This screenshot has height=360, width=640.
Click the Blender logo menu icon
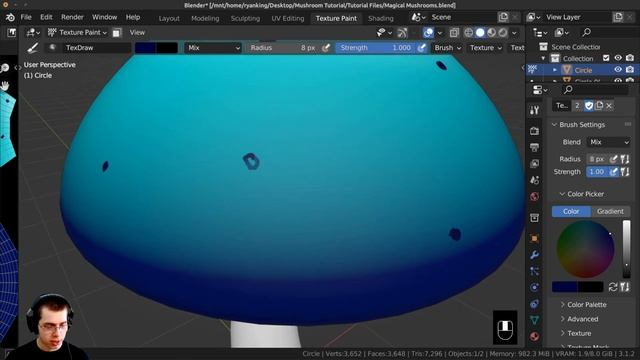(10, 18)
